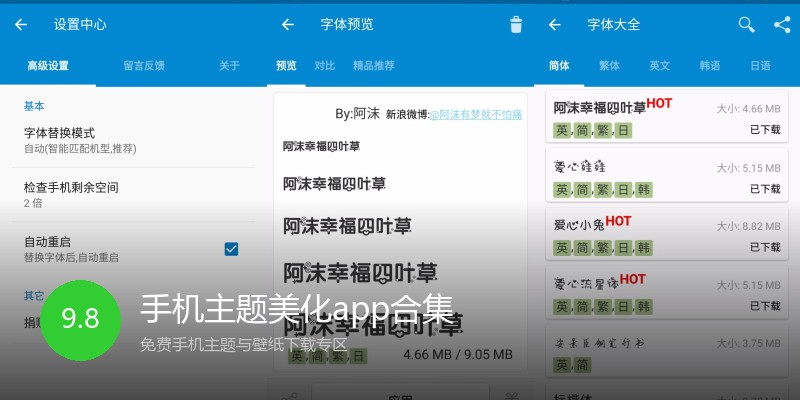Delete font using the trash icon
This screenshot has height=400, width=800.
[516, 24]
